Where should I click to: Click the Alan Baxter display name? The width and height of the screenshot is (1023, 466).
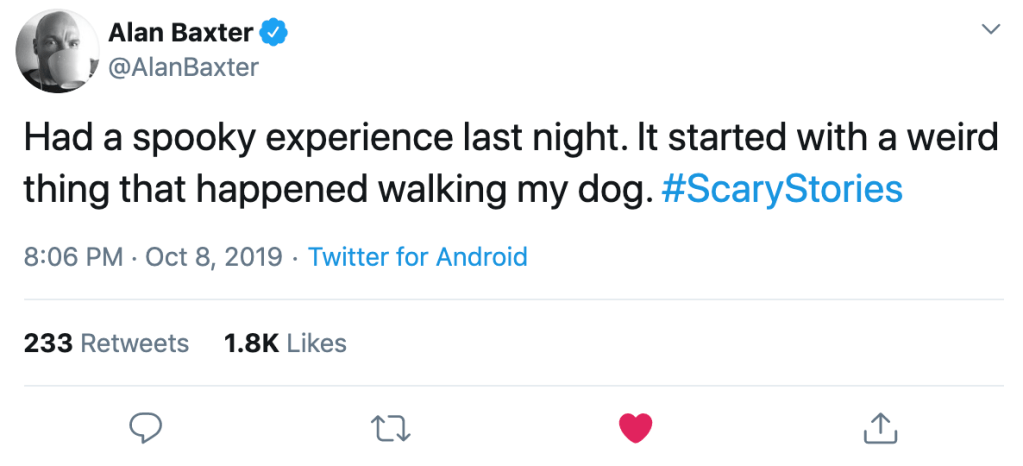coord(178,33)
